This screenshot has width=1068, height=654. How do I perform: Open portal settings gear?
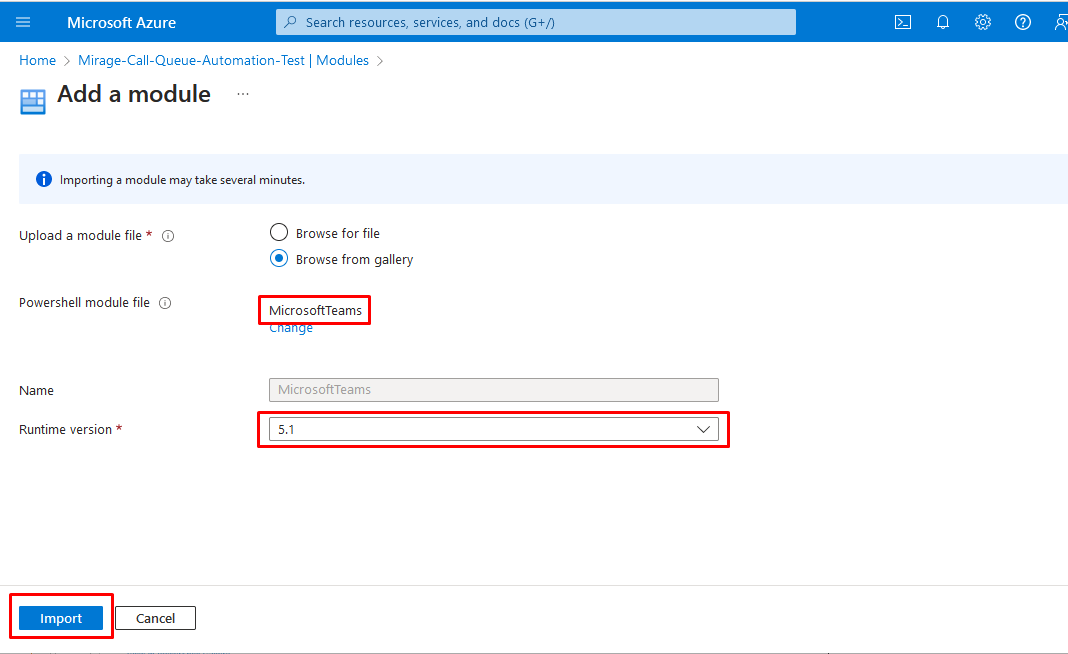pyautogui.click(x=982, y=22)
